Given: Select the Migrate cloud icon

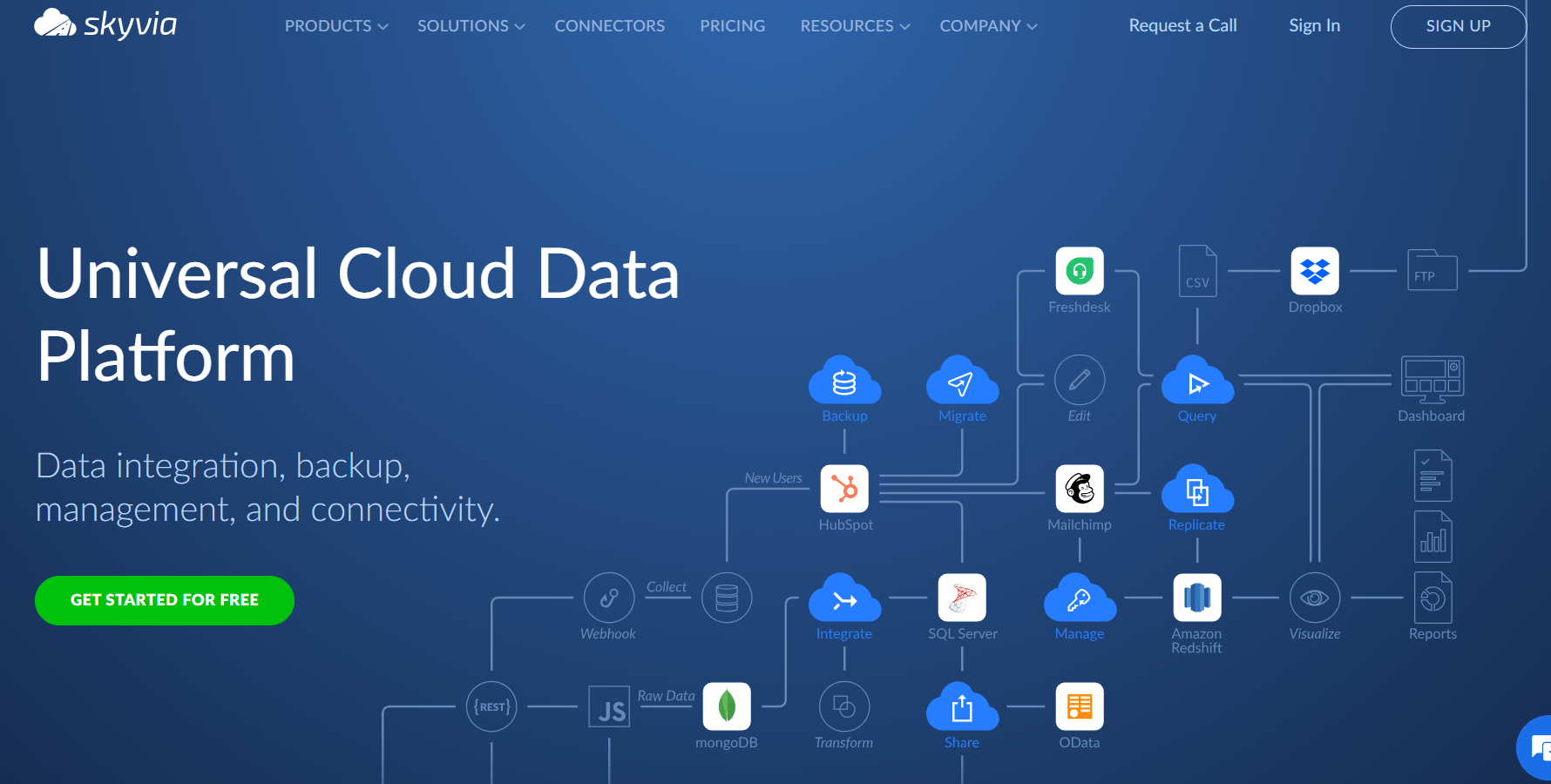Looking at the screenshot, I should (962, 380).
